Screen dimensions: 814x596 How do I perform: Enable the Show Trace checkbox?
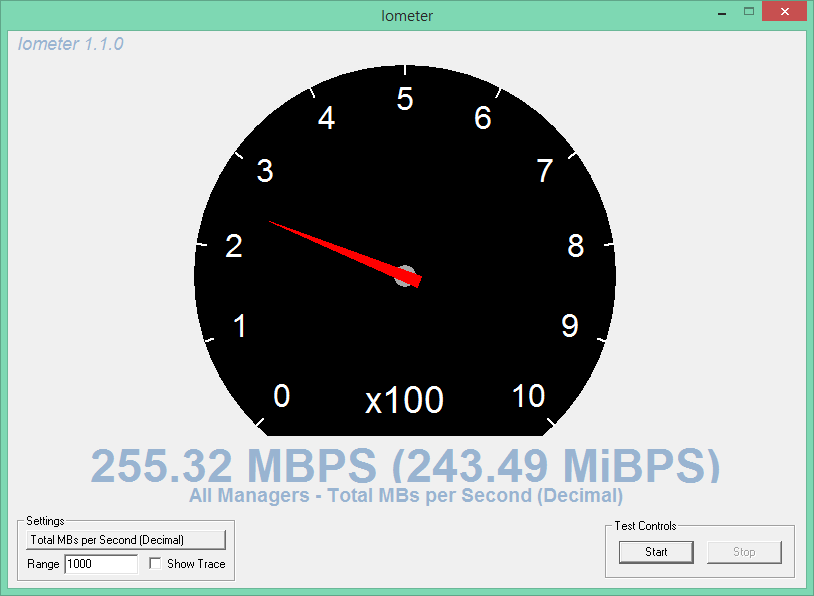155,563
